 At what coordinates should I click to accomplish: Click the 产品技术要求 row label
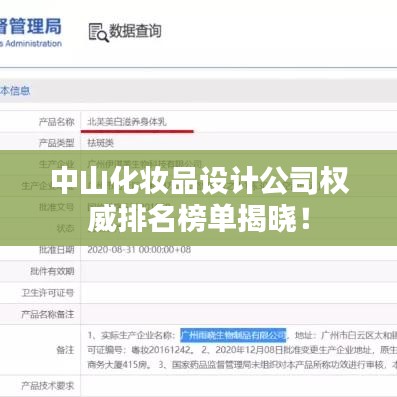(47, 386)
